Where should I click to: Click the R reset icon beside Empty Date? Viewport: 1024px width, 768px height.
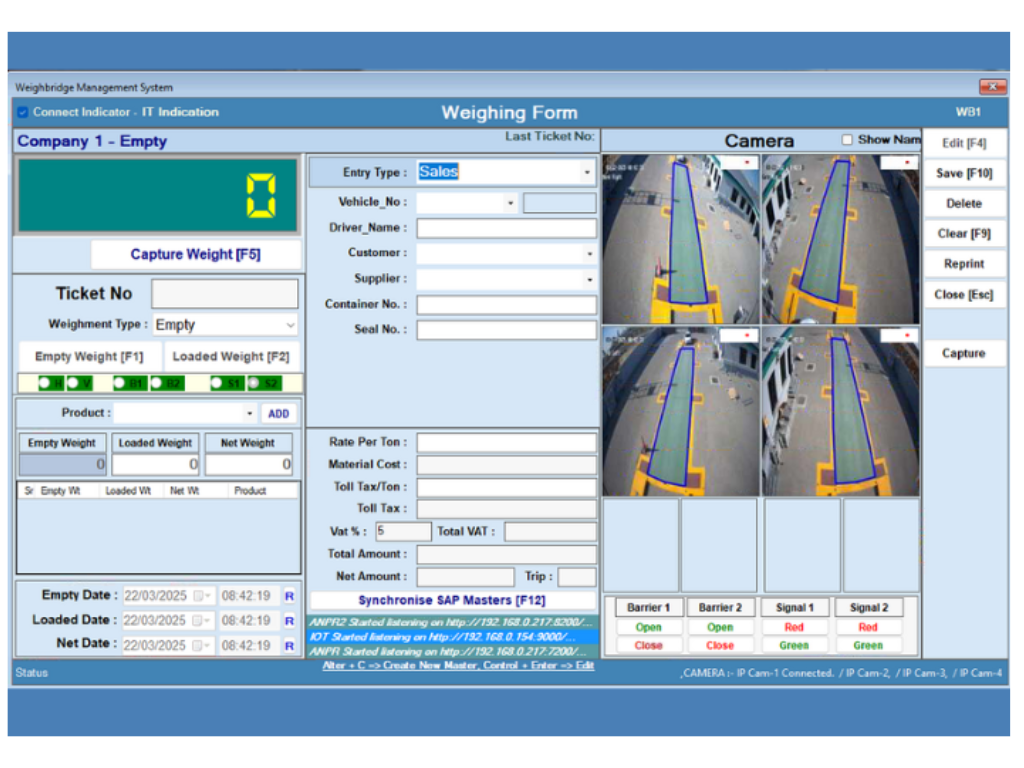pos(289,596)
